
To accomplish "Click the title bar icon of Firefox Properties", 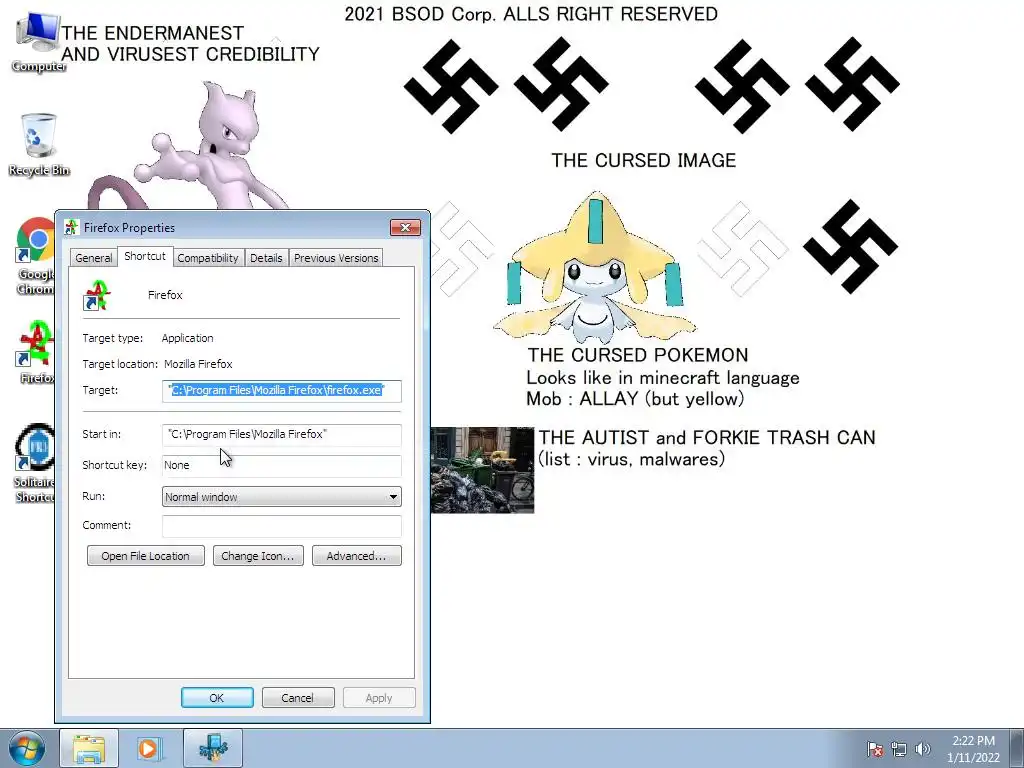I will pyautogui.click(x=72, y=227).
